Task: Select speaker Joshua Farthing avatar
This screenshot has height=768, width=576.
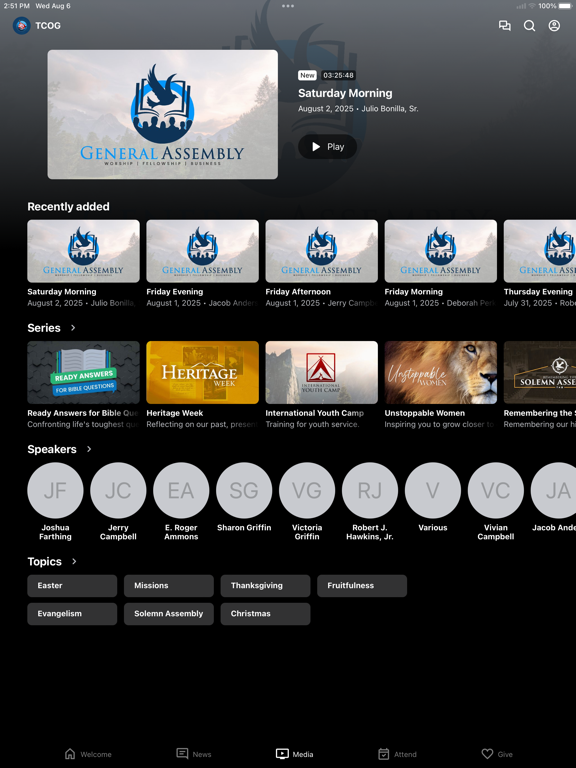Action: click(55, 490)
